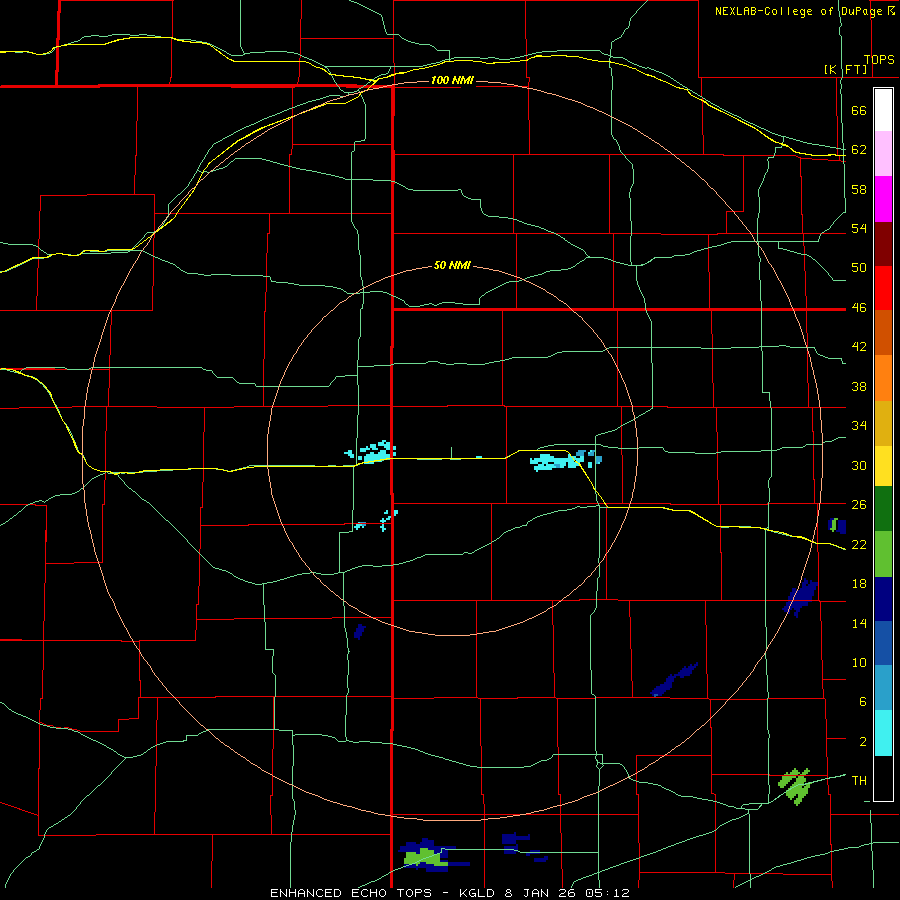
Task: Click the "10" scale label
Action: (859, 662)
